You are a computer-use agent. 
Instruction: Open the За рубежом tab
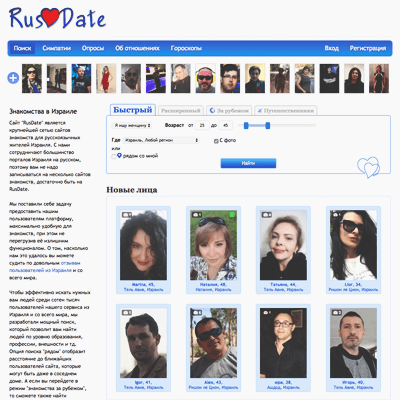(x=229, y=110)
